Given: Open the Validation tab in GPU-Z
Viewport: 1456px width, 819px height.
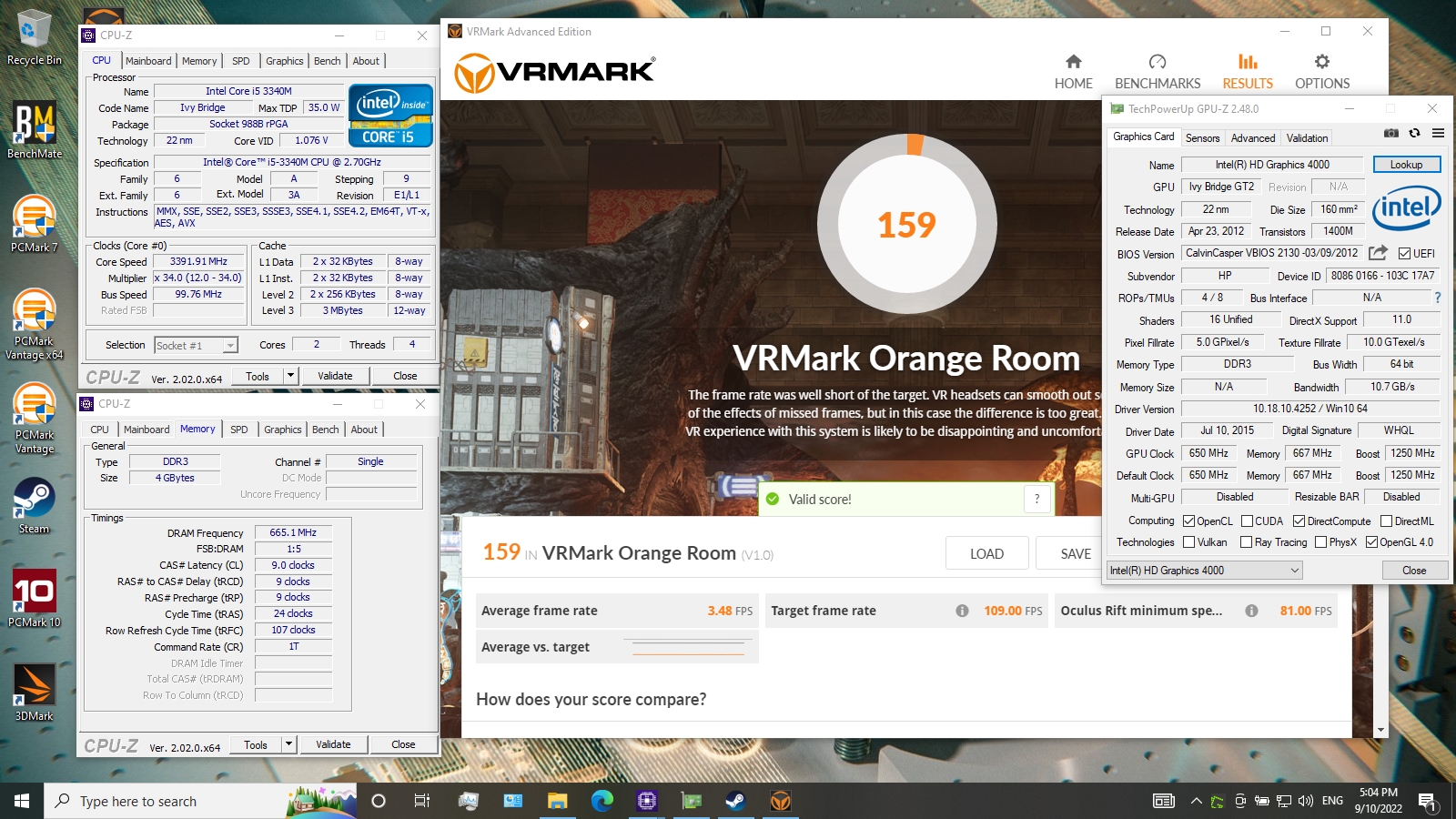Looking at the screenshot, I should click(1307, 138).
